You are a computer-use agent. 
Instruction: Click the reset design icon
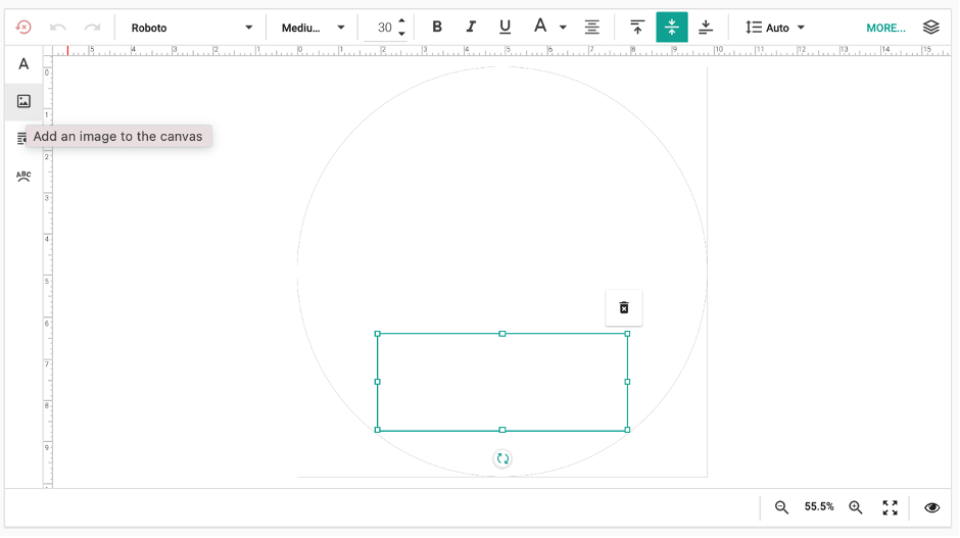pyautogui.click(x=23, y=28)
